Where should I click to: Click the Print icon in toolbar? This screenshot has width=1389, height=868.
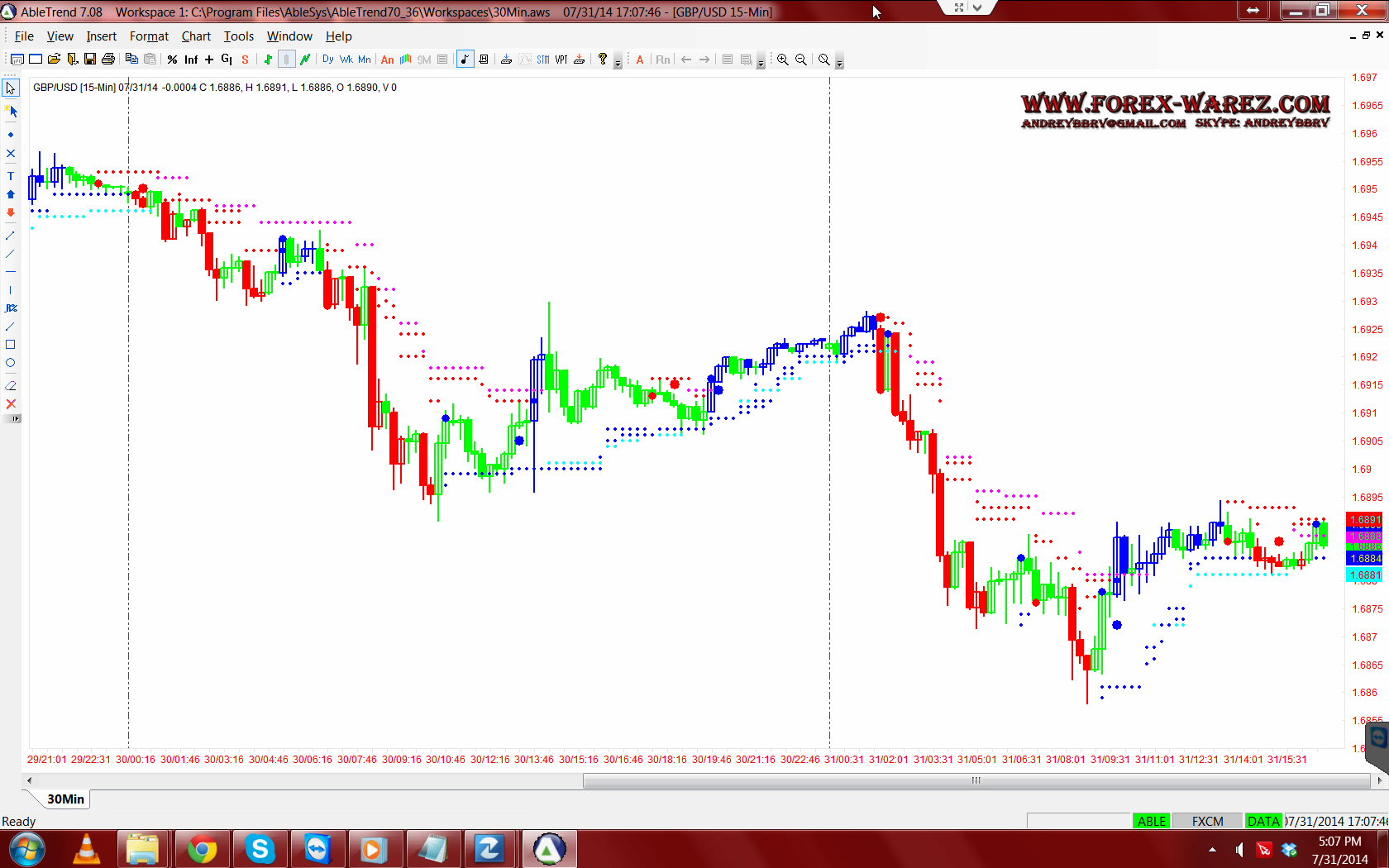108,60
